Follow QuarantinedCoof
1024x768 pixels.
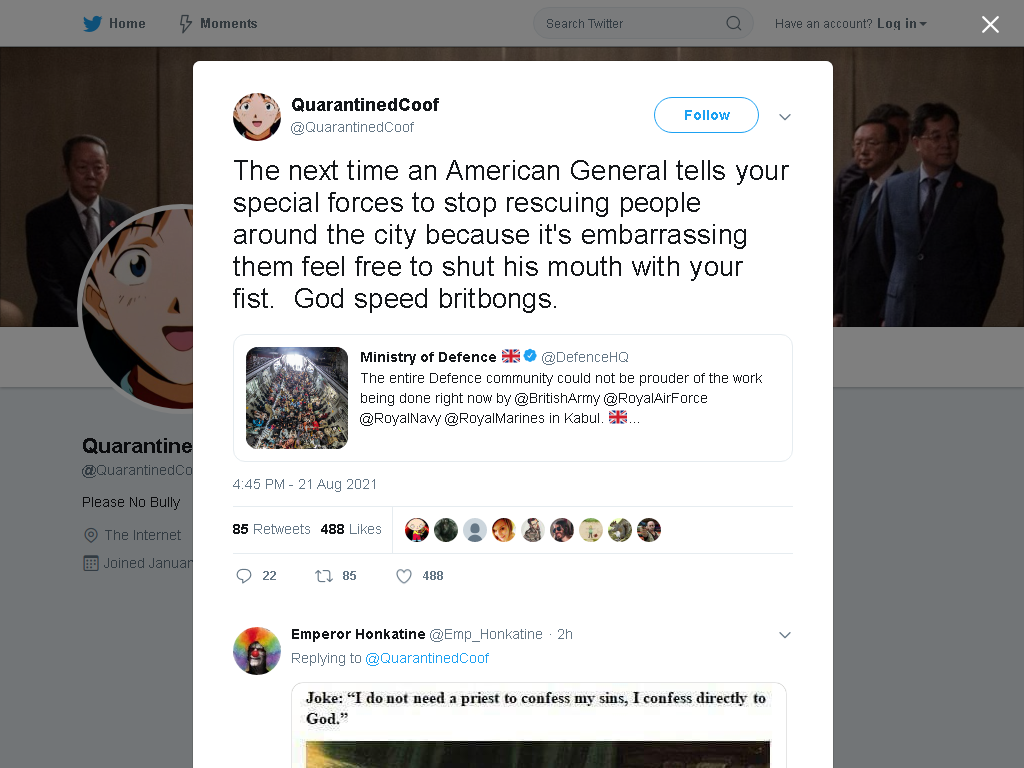click(706, 115)
